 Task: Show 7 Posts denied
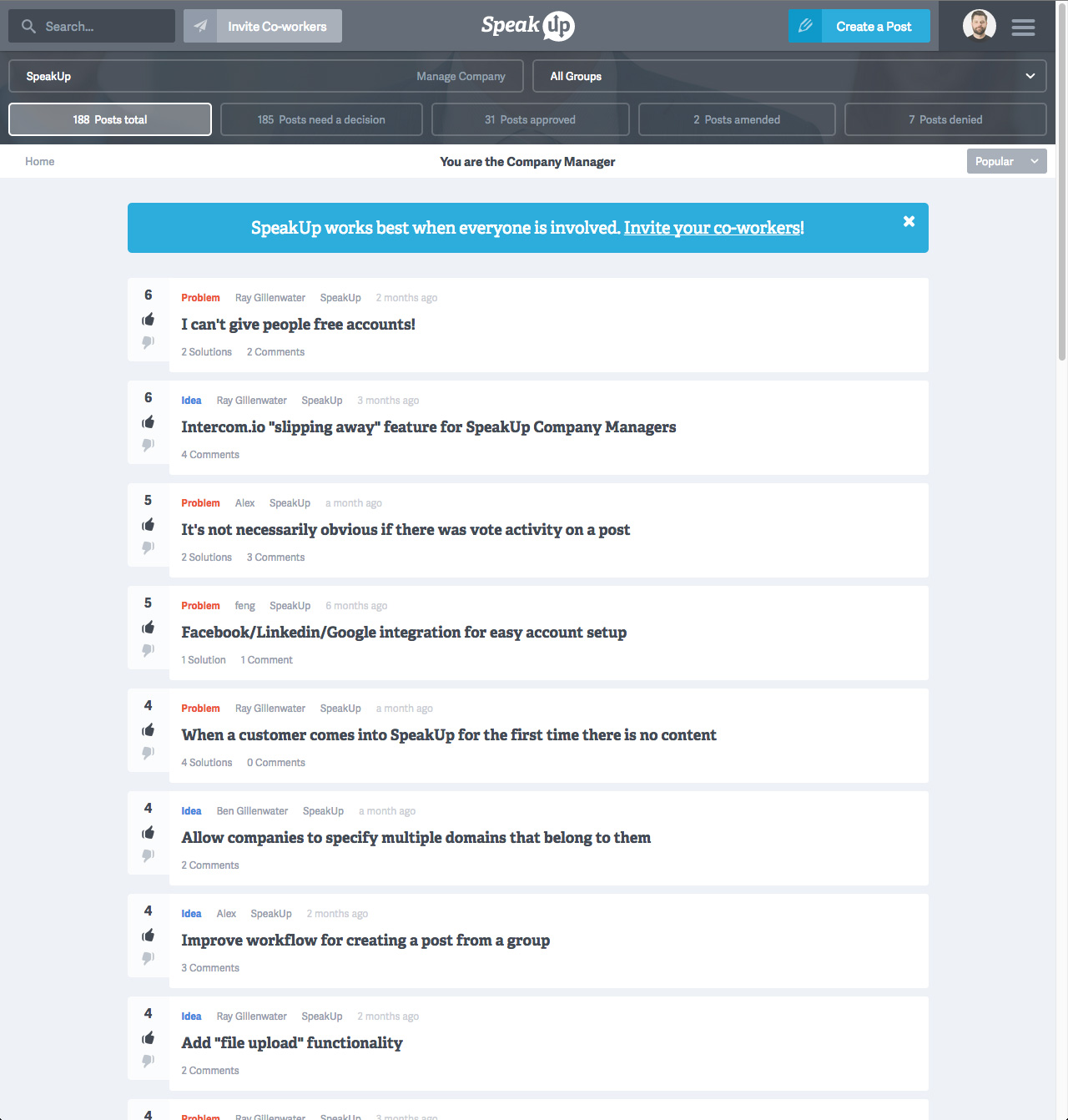[x=945, y=119]
